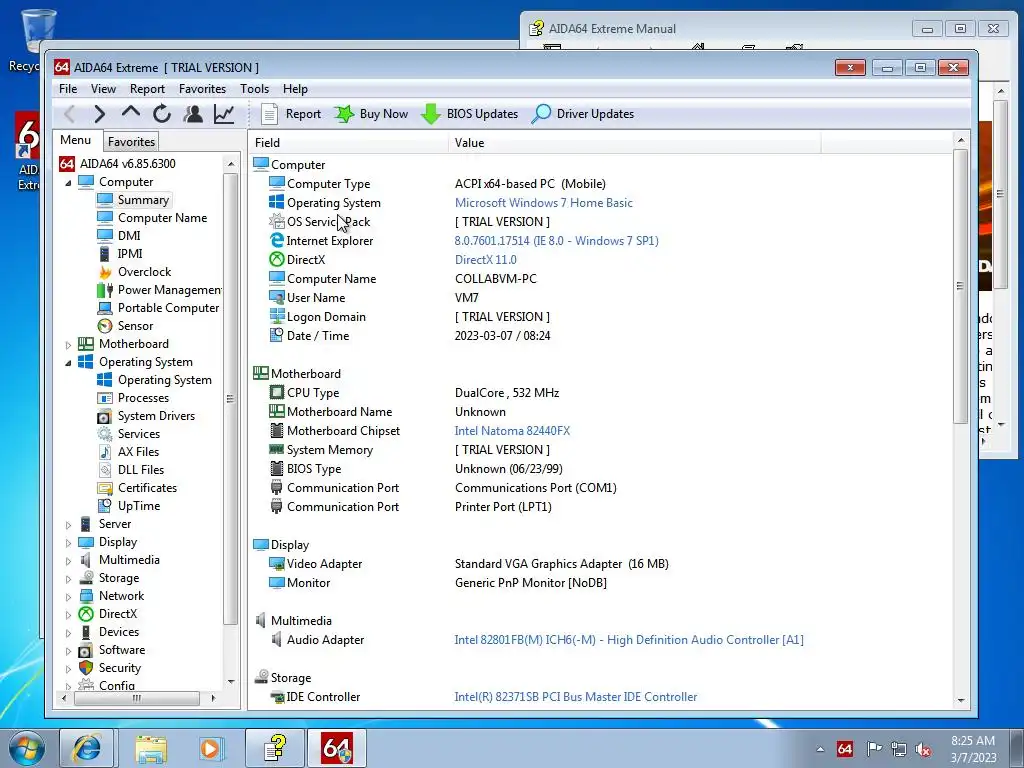Open the user icon in the toolbar
The width and height of the screenshot is (1024, 768).
click(193, 114)
